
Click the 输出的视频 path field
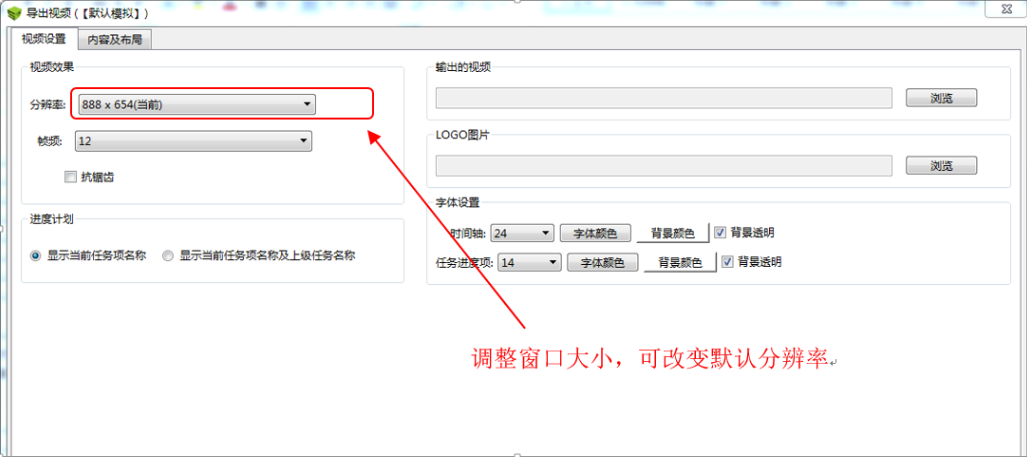click(x=664, y=98)
